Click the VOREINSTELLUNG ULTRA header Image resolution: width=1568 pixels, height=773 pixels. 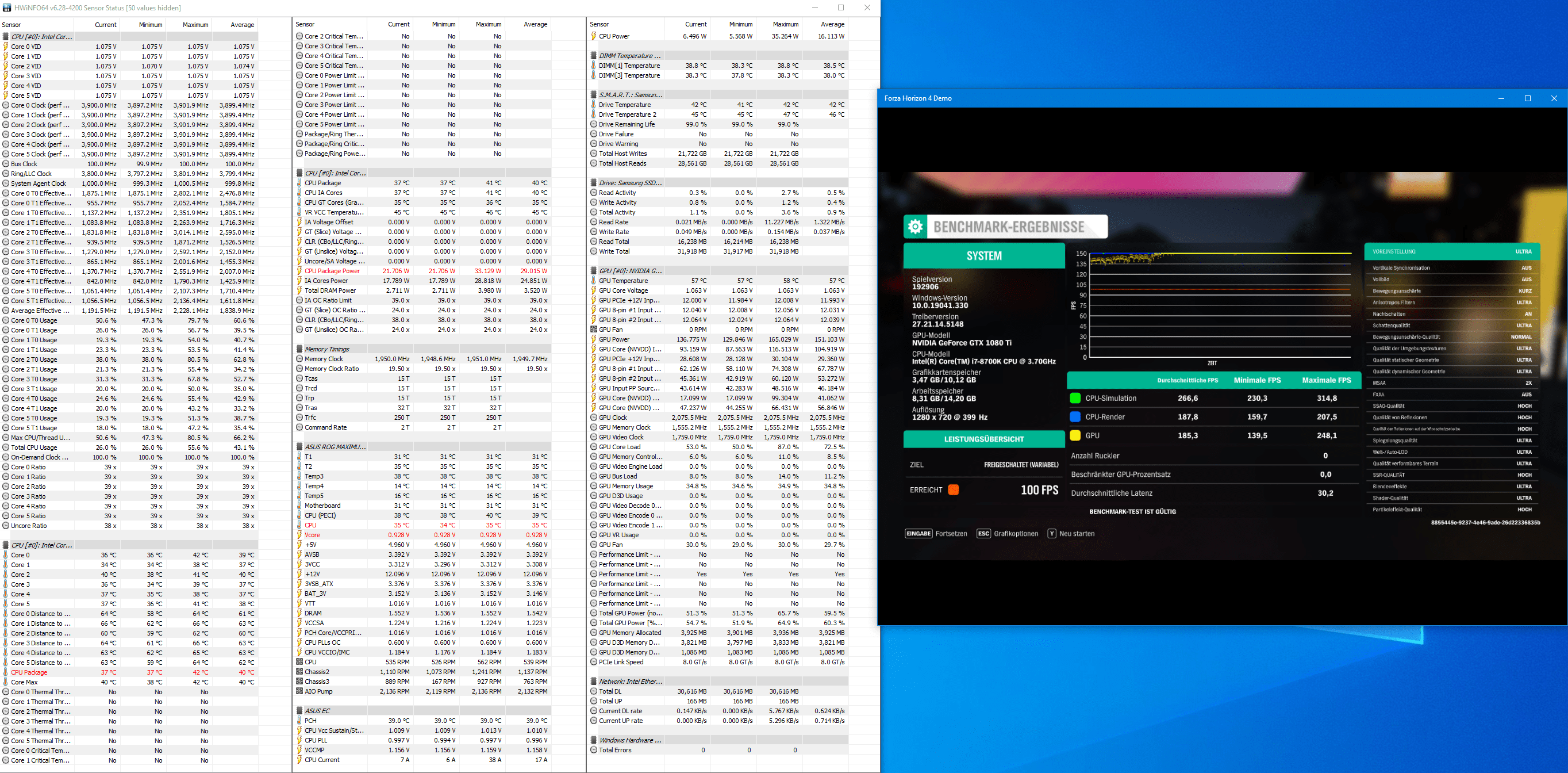pyautogui.click(x=1452, y=251)
